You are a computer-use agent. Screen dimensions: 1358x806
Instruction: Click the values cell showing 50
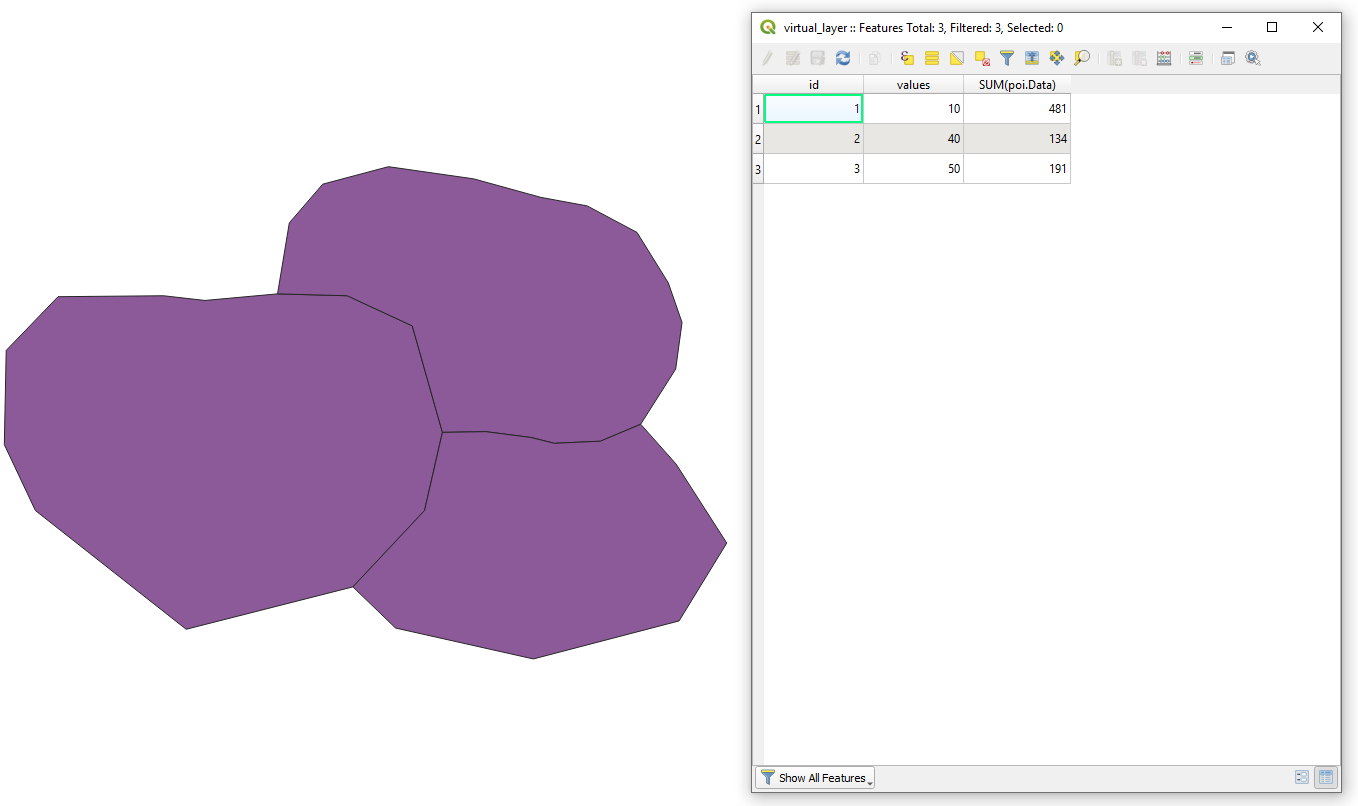tap(913, 169)
